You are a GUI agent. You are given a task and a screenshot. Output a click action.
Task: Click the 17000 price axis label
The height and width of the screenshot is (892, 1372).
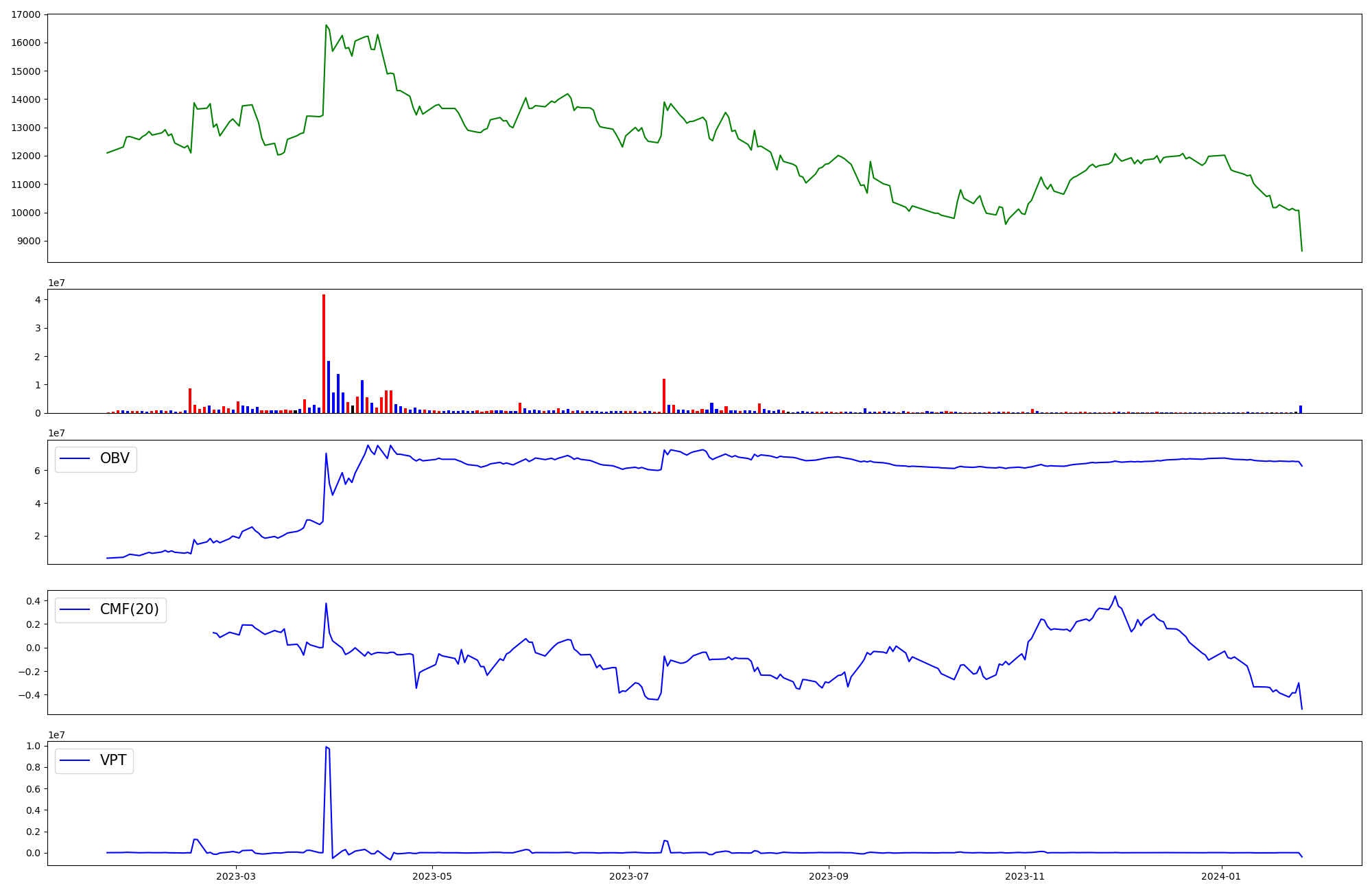pyautogui.click(x=25, y=14)
